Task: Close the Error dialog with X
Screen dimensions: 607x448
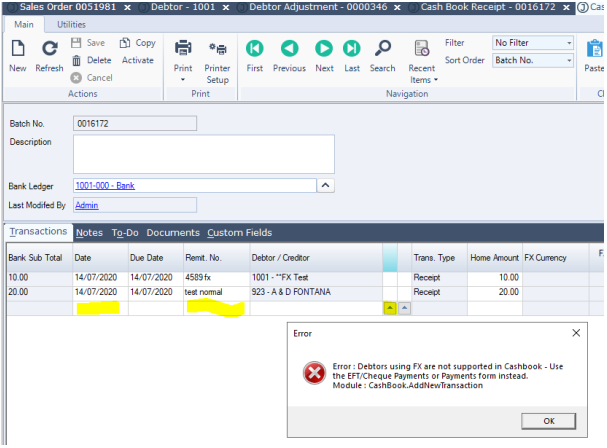Action: tap(576, 333)
